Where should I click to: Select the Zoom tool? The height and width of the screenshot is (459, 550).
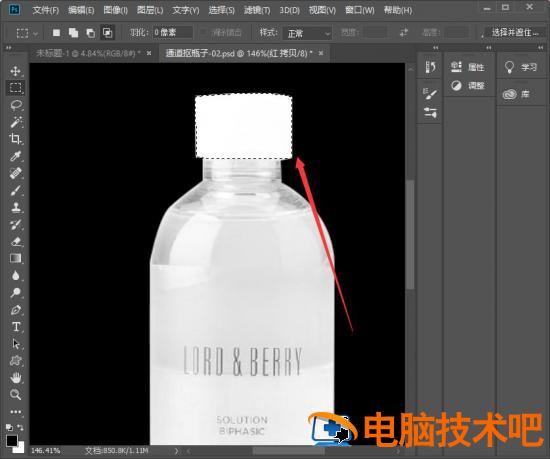tap(15, 394)
